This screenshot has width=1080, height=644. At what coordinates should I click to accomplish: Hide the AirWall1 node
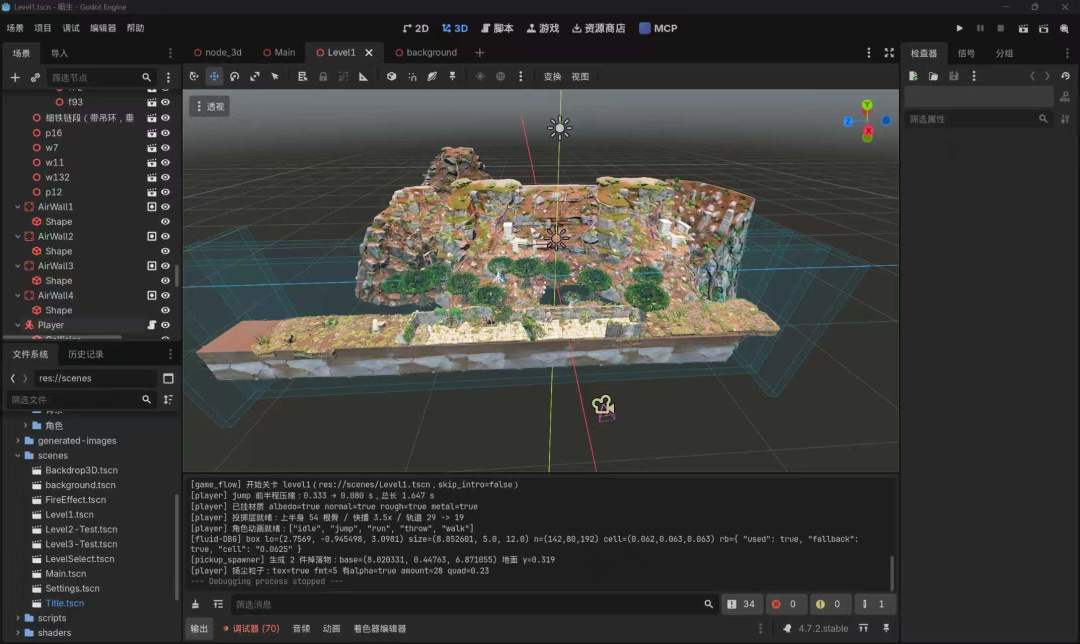tap(165, 207)
